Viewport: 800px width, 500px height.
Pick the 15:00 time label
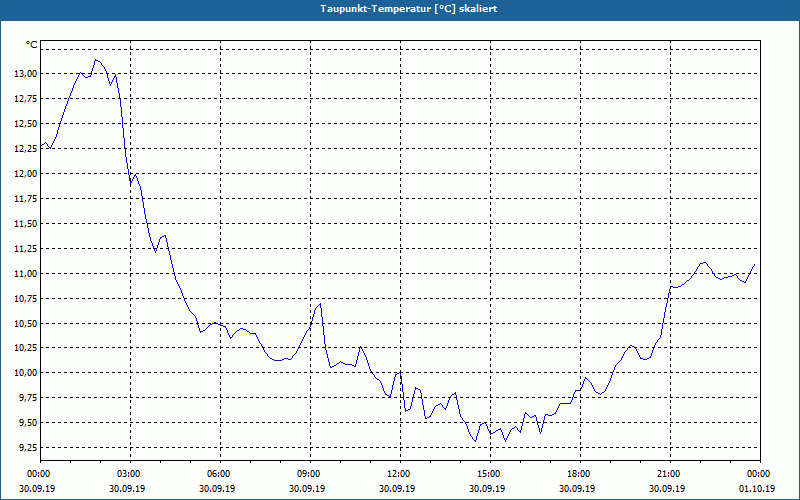[487, 474]
